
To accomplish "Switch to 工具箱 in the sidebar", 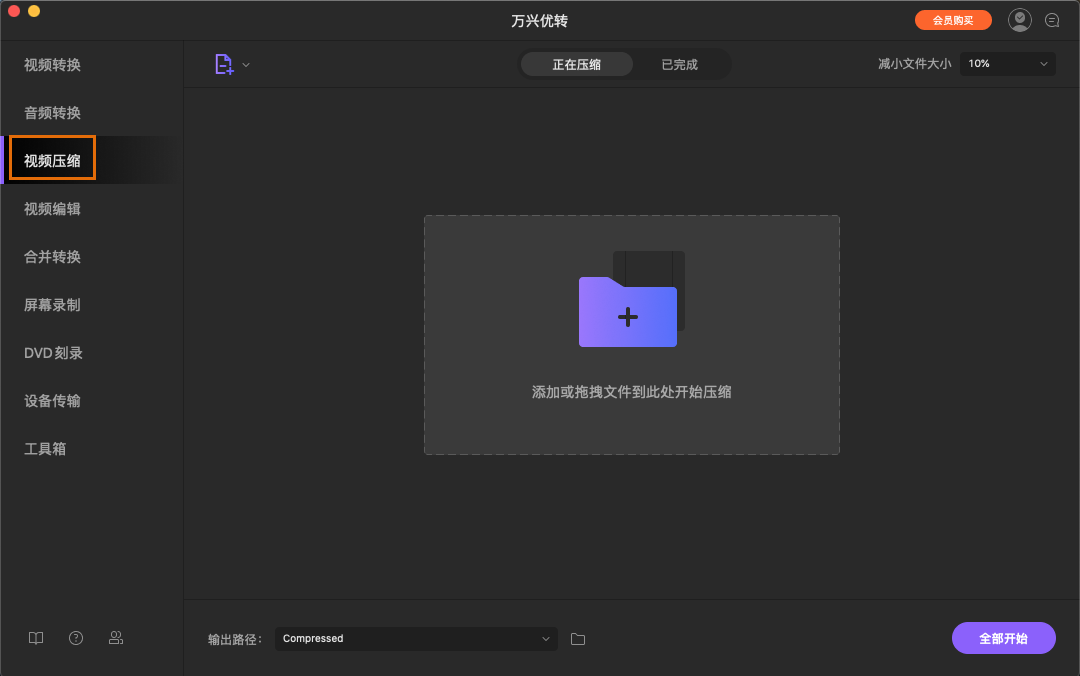I will (43, 448).
